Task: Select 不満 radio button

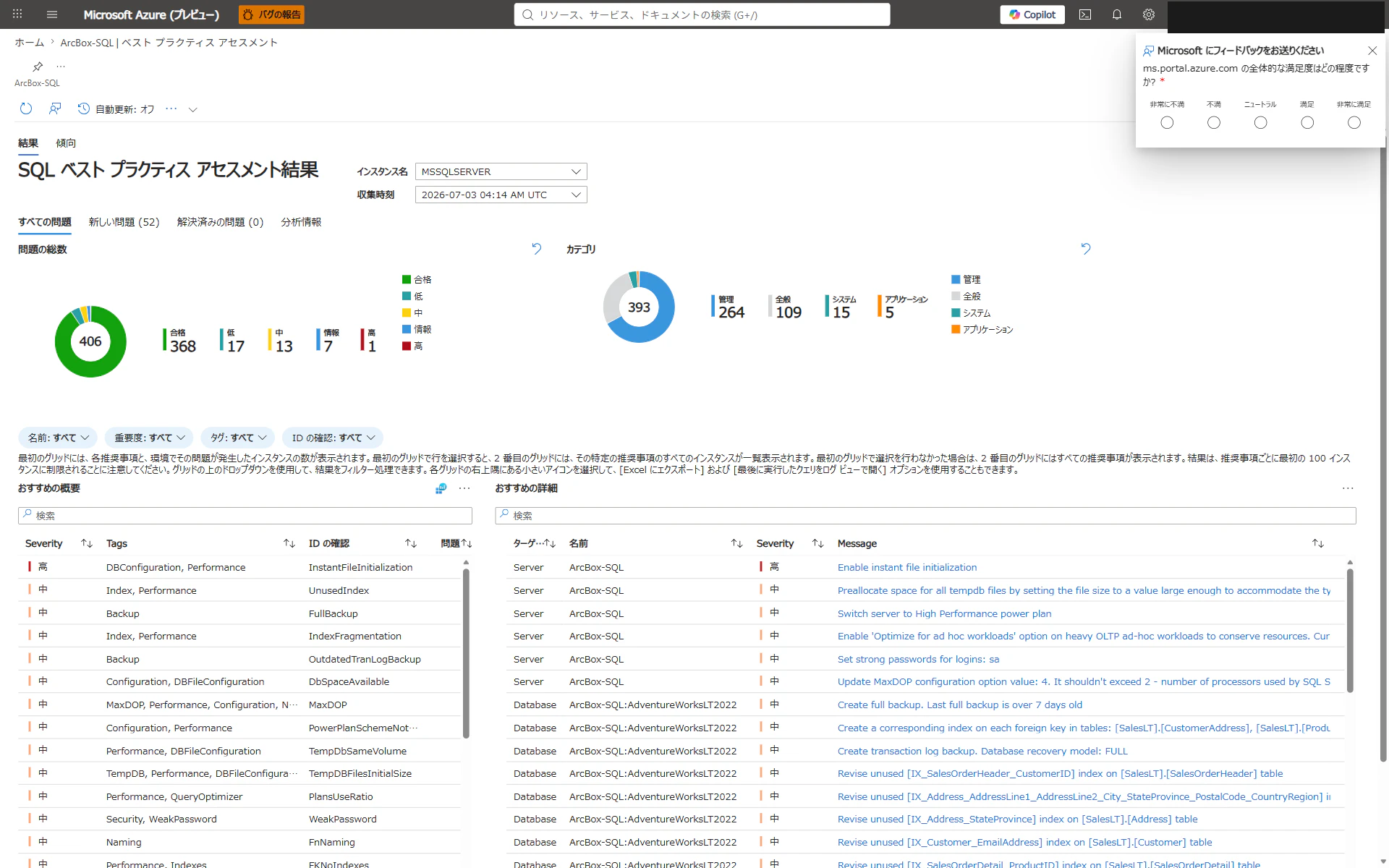Action: (x=1214, y=123)
